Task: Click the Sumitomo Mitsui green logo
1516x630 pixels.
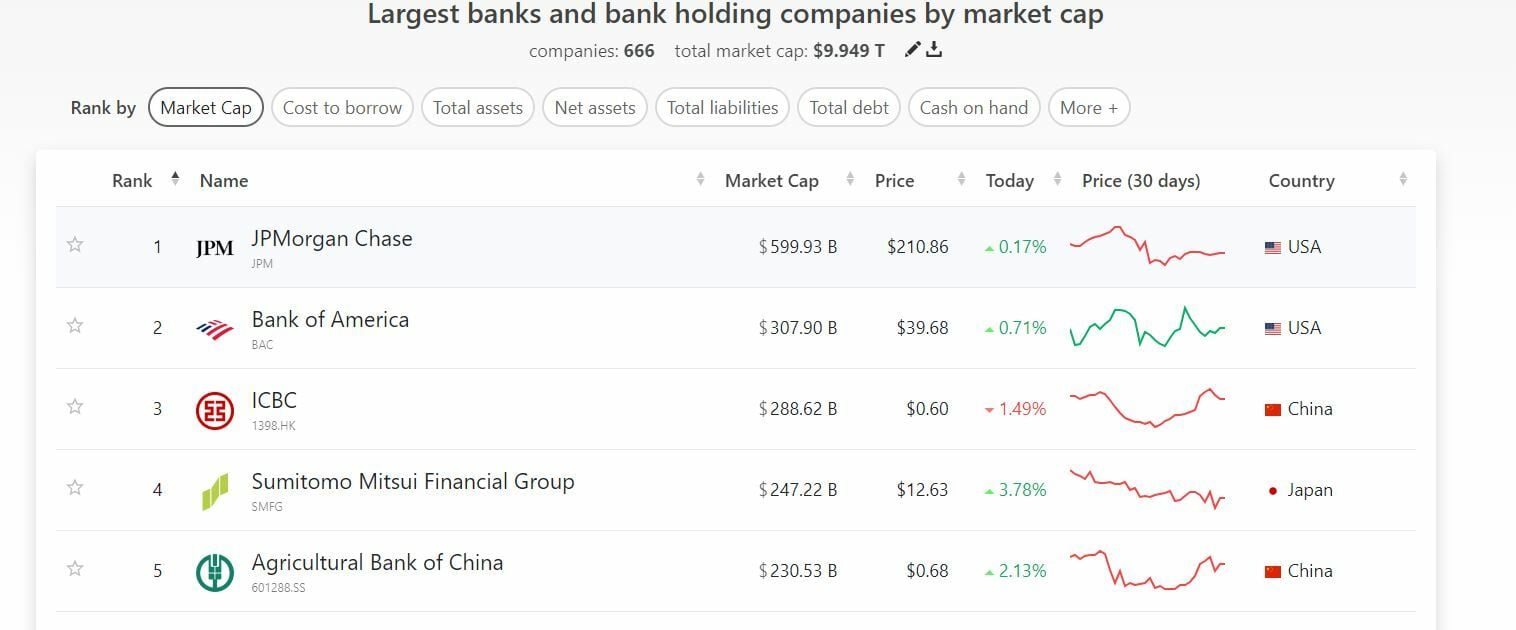Action: [x=215, y=491]
